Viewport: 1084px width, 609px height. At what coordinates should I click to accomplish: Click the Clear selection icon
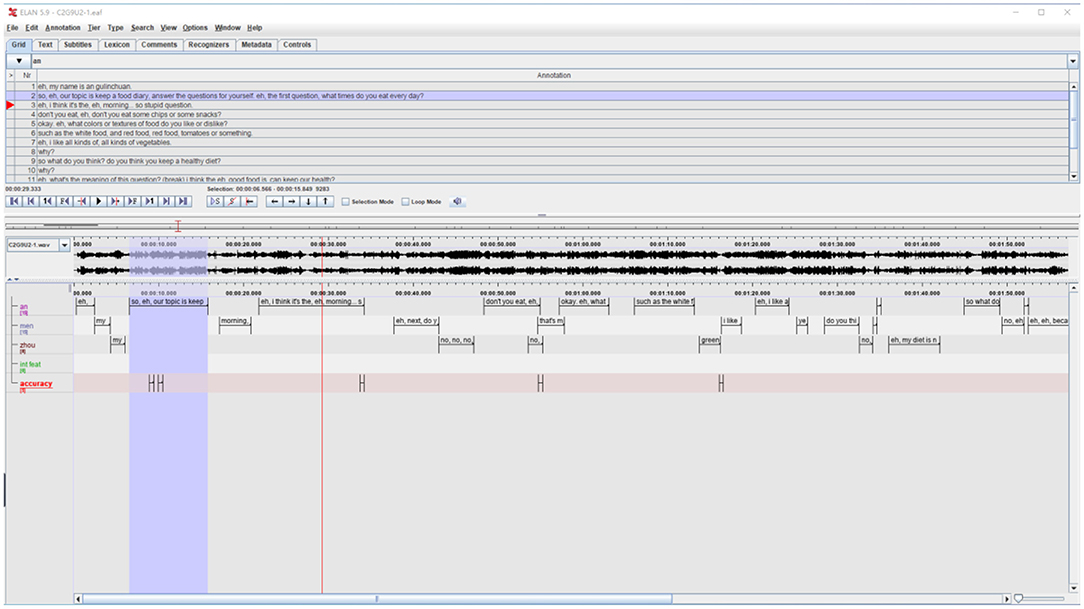click(x=232, y=201)
